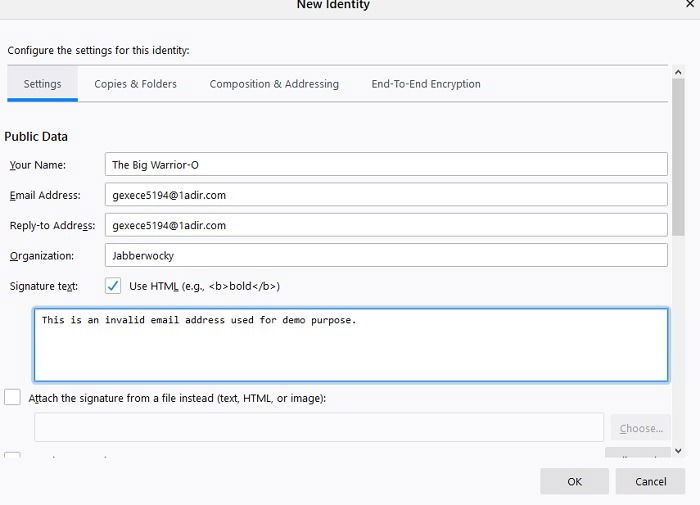The height and width of the screenshot is (505, 700).
Task: Click the scrollbar up arrow
Action: (679, 72)
